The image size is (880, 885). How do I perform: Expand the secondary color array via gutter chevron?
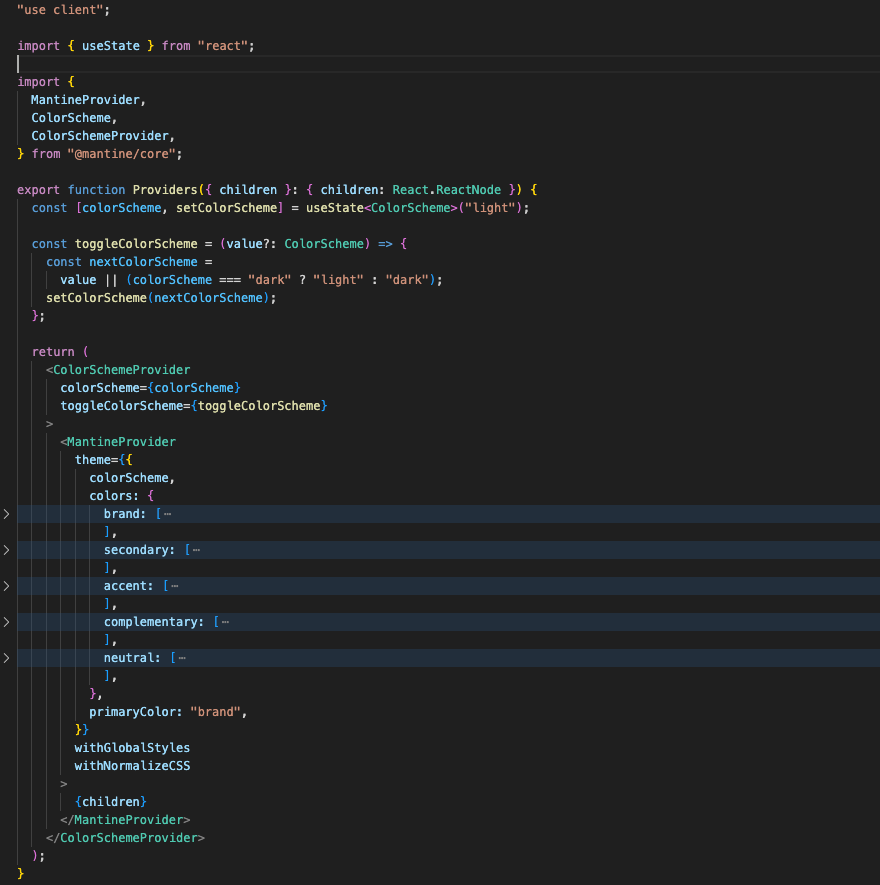[x=5, y=549]
